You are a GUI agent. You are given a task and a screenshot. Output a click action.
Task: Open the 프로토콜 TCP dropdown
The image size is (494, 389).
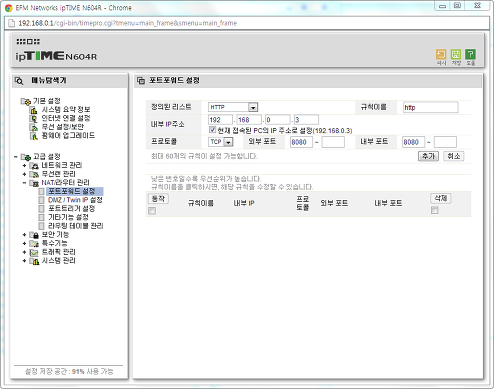(221, 142)
